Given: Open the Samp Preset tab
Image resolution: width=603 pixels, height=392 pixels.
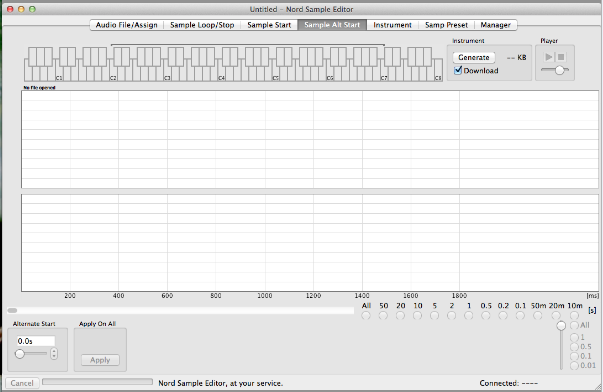Looking at the screenshot, I should pos(446,25).
